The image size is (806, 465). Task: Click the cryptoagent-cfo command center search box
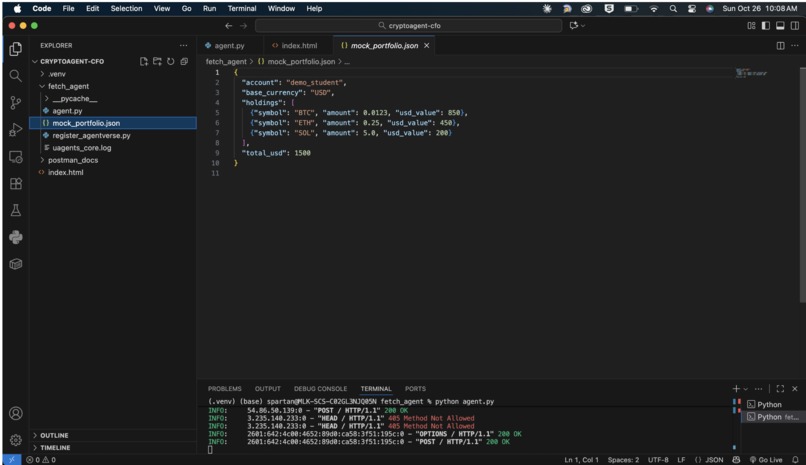[x=409, y=26]
